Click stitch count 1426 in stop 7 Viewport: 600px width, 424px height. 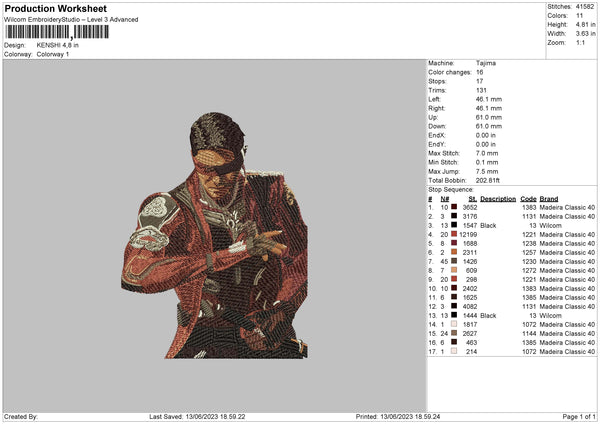click(x=470, y=261)
